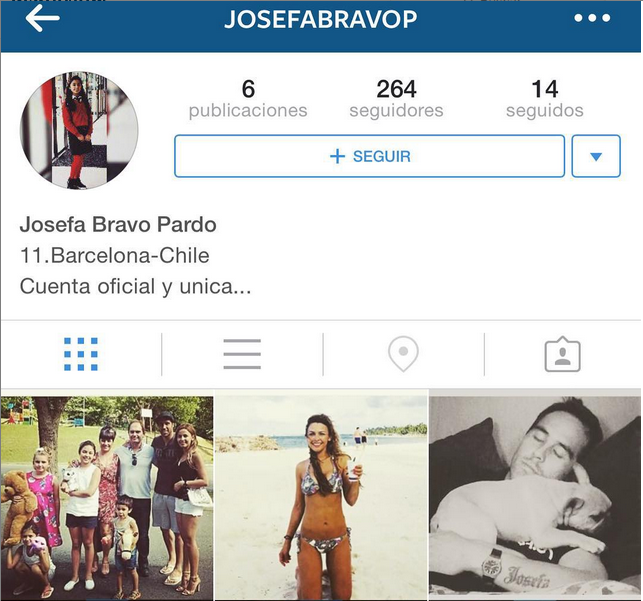The width and height of the screenshot is (643, 601).
Task: Tap the plus icon on Seguir
Action: (x=337, y=156)
